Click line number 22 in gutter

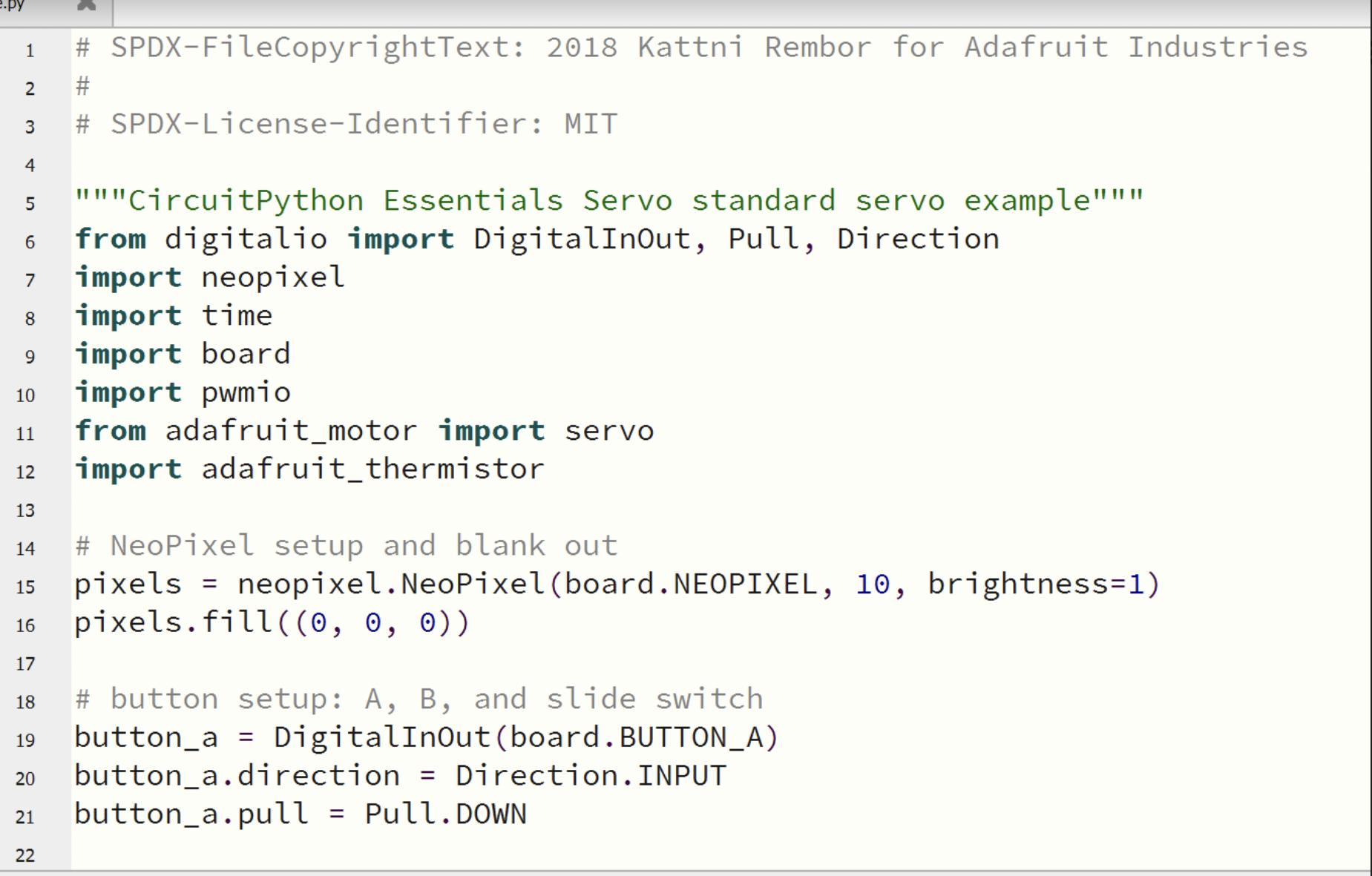pos(25,855)
